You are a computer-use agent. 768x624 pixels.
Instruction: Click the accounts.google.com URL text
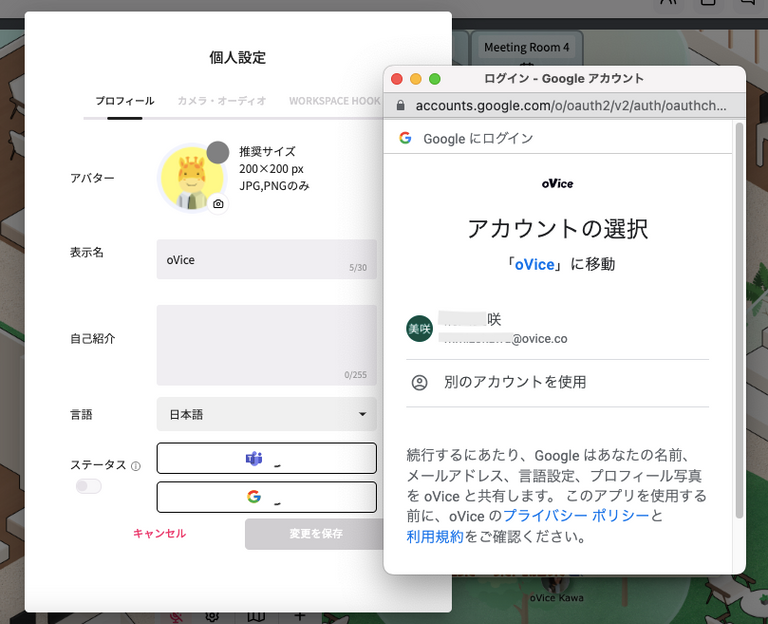571,106
